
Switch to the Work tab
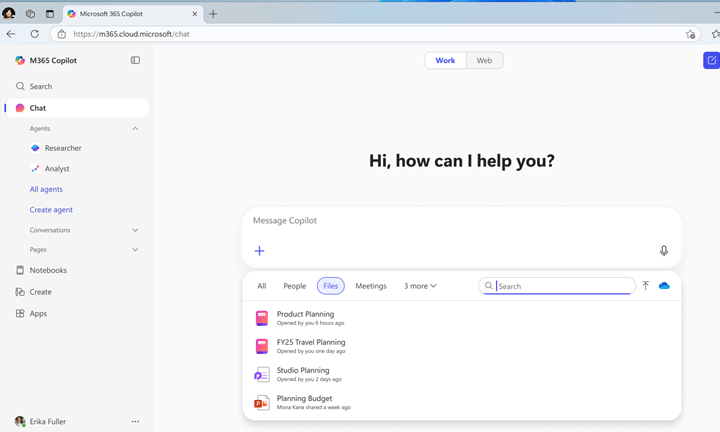point(445,61)
